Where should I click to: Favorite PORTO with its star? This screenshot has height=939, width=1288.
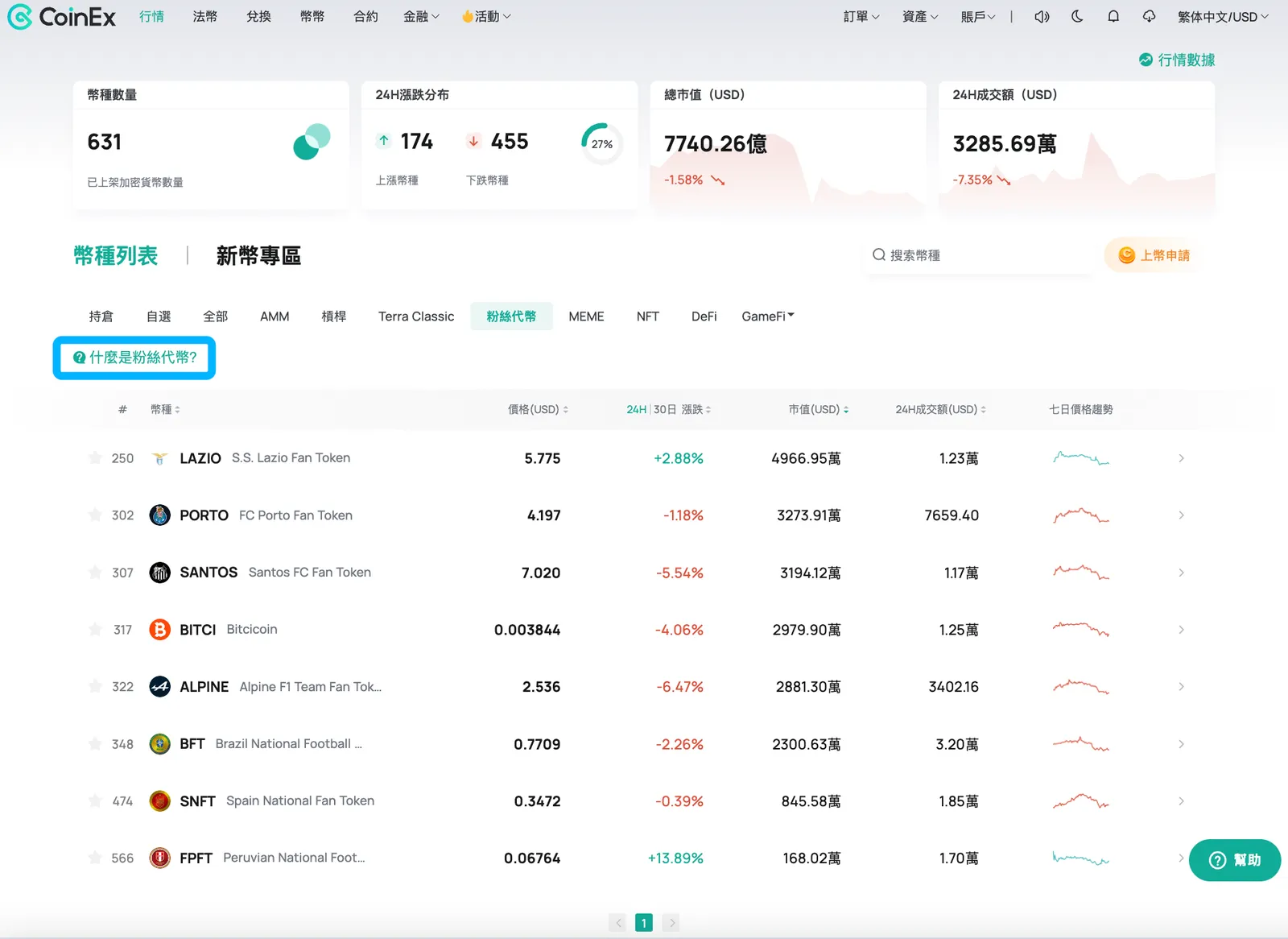coord(95,515)
